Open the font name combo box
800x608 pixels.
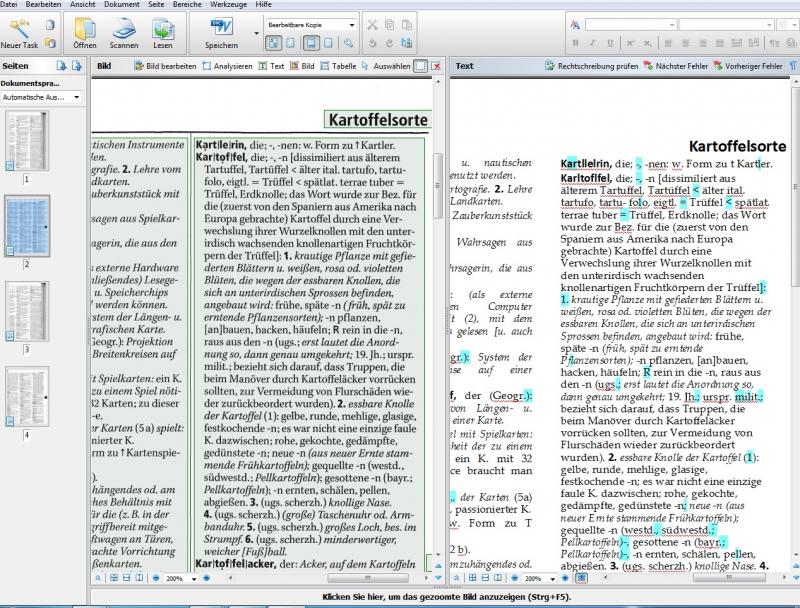pyautogui.click(x=726, y=24)
